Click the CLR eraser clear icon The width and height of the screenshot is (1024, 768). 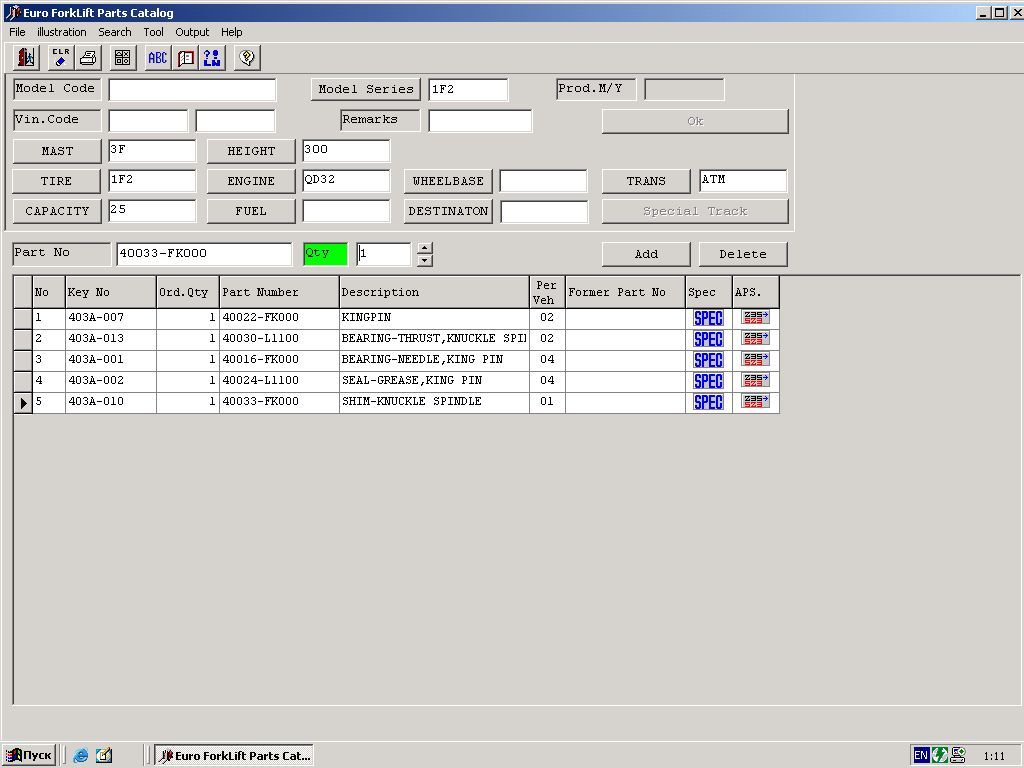pos(61,58)
